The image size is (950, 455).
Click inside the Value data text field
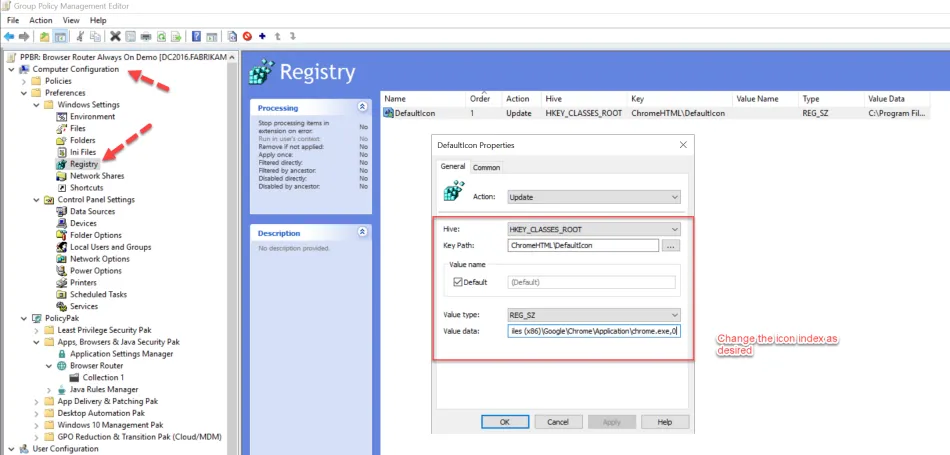tap(593, 330)
